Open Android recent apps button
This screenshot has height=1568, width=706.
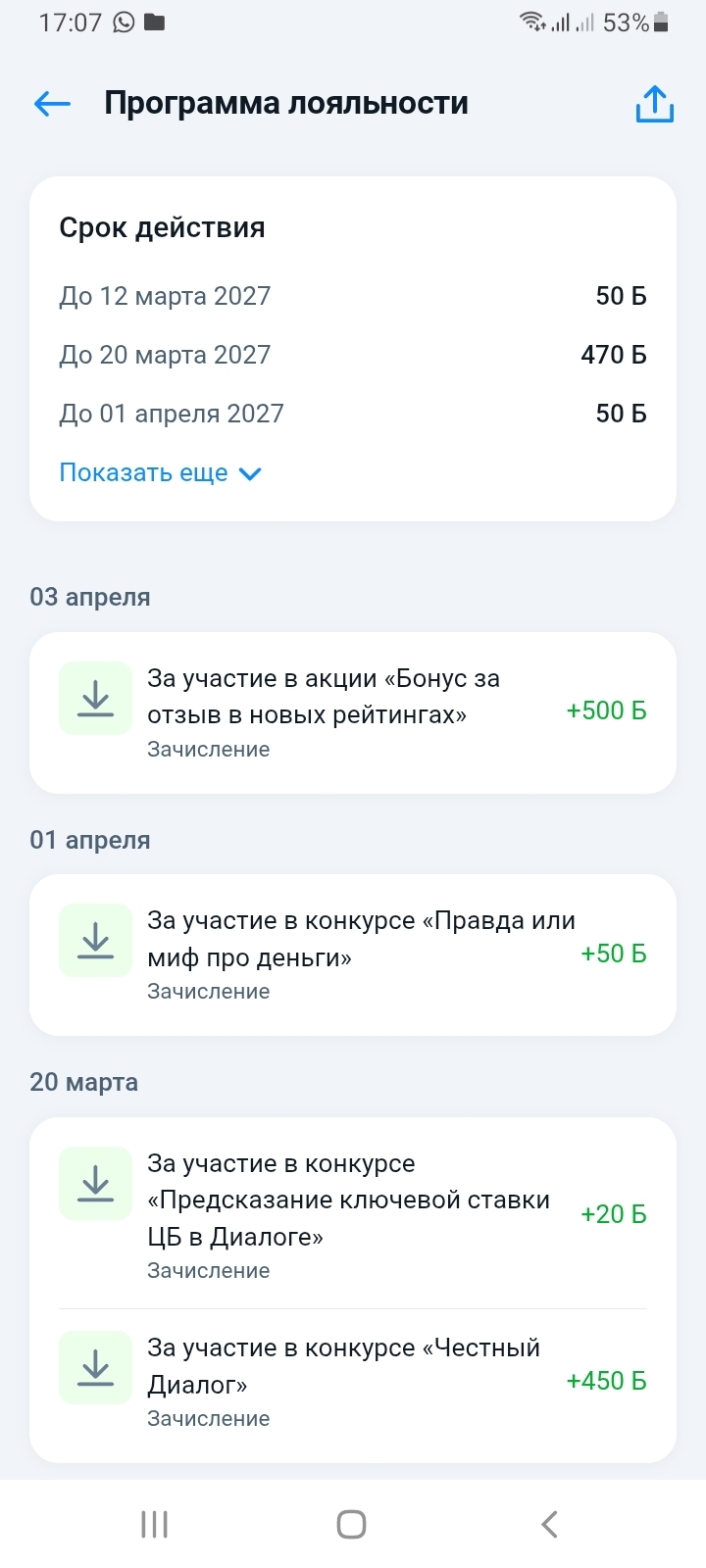[x=155, y=1524]
